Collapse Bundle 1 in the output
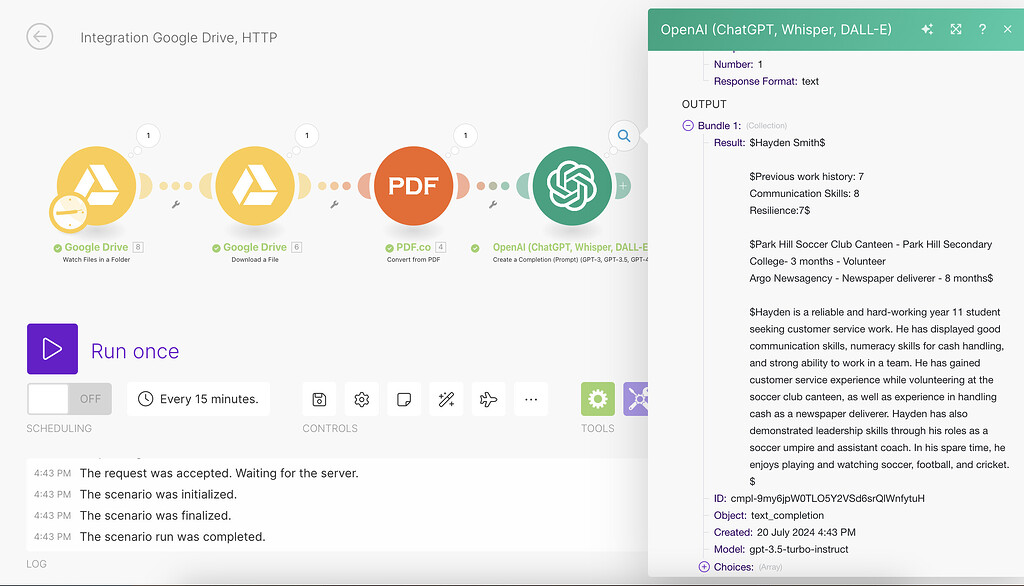Image resolution: width=1024 pixels, height=586 pixels. tap(686, 126)
